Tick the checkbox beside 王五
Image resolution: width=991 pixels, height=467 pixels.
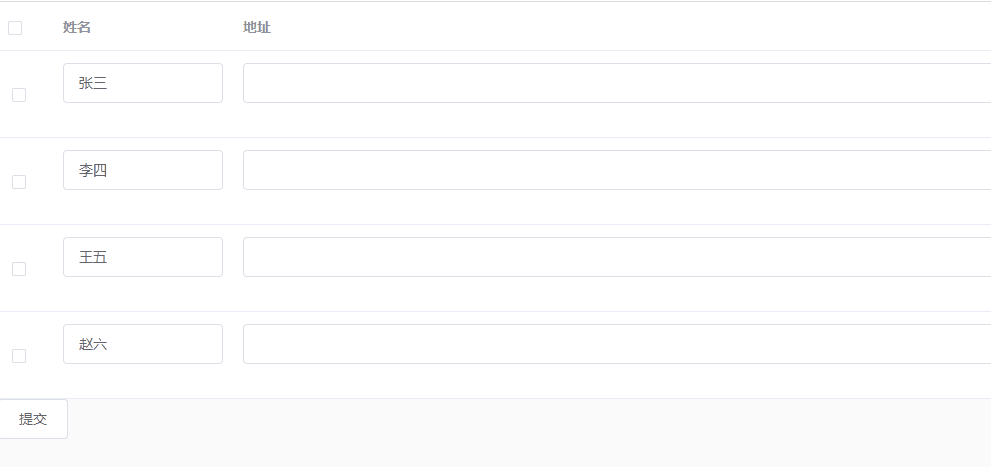pyautogui.click(x=19, y=269)
